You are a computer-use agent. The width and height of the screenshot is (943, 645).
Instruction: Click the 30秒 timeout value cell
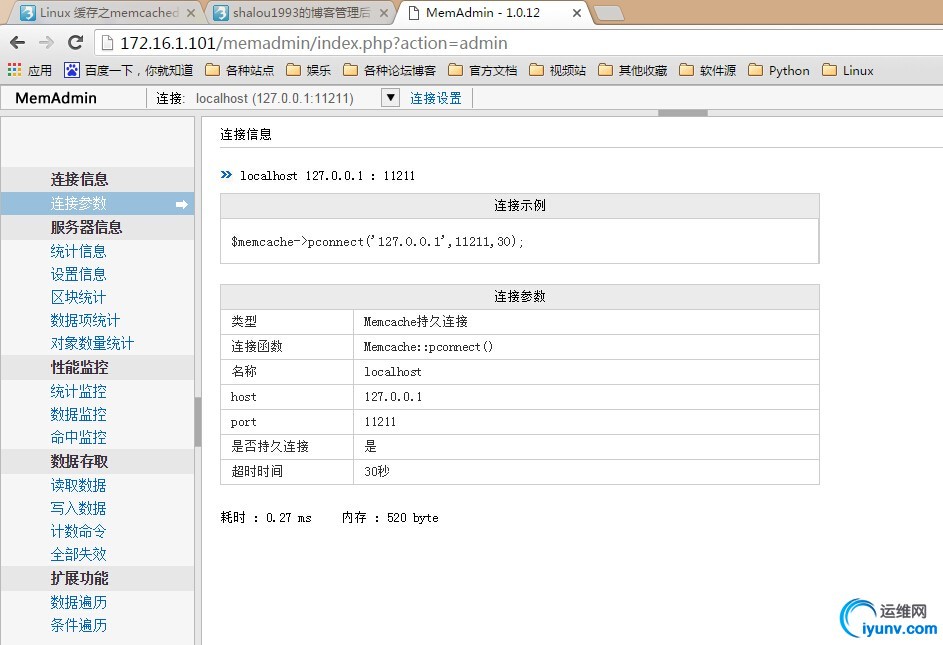click(x=586, y=471)
